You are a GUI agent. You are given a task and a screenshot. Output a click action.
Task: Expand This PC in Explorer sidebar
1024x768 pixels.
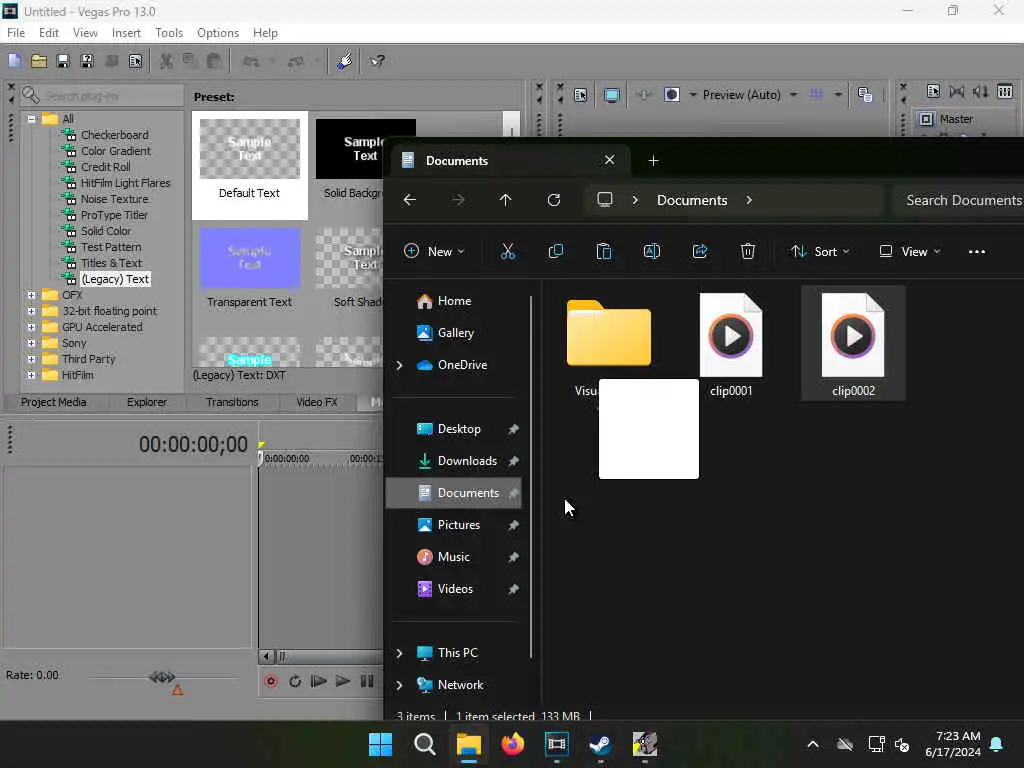(399, 653)
